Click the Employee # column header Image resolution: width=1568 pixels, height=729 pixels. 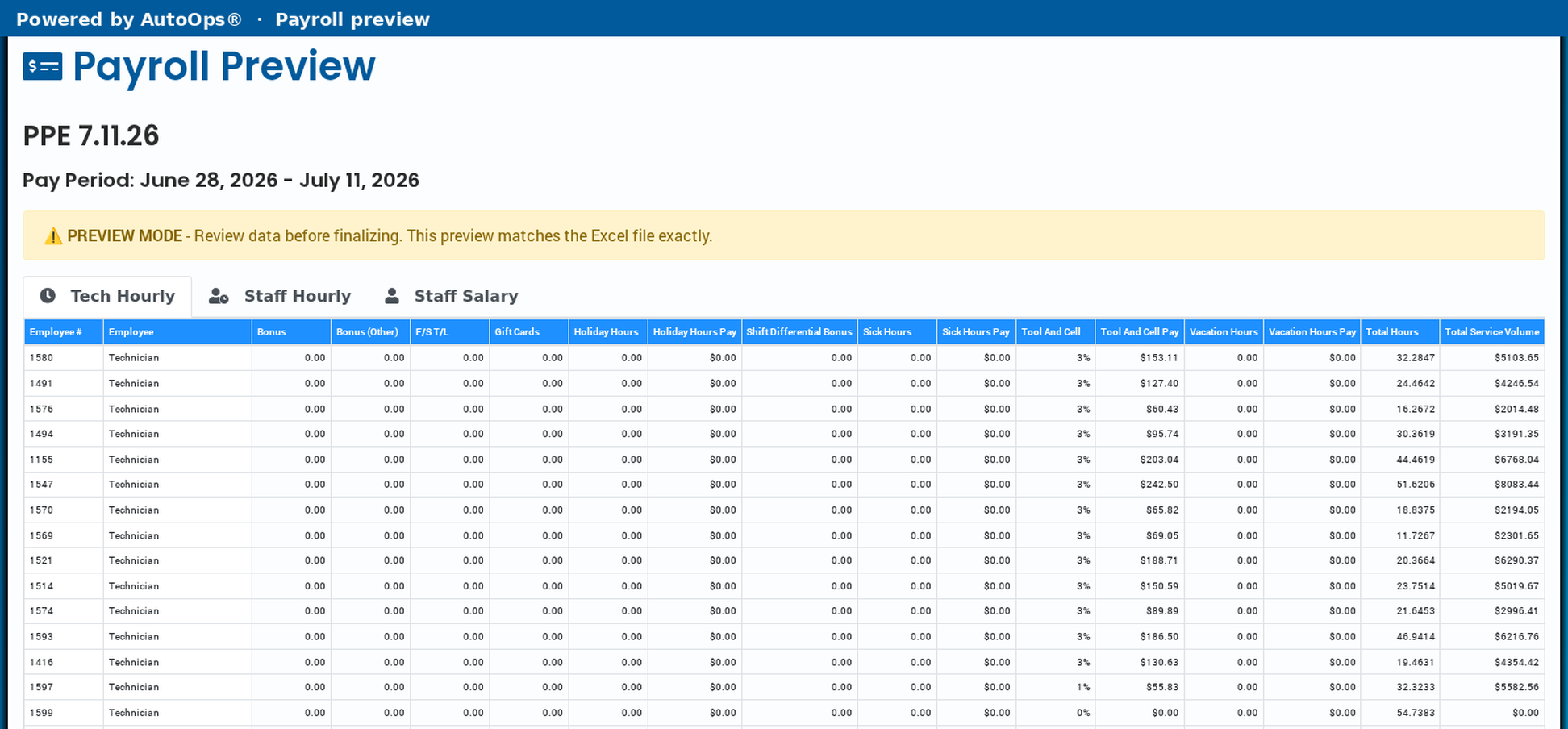pos(64,332)
